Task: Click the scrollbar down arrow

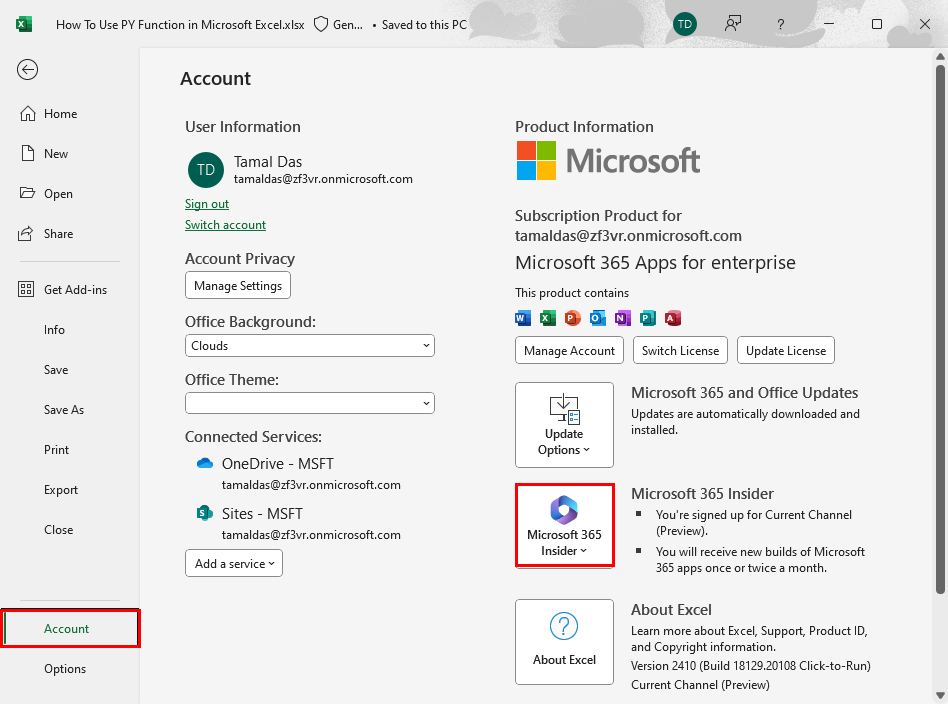Action: [x=940, y=696]
